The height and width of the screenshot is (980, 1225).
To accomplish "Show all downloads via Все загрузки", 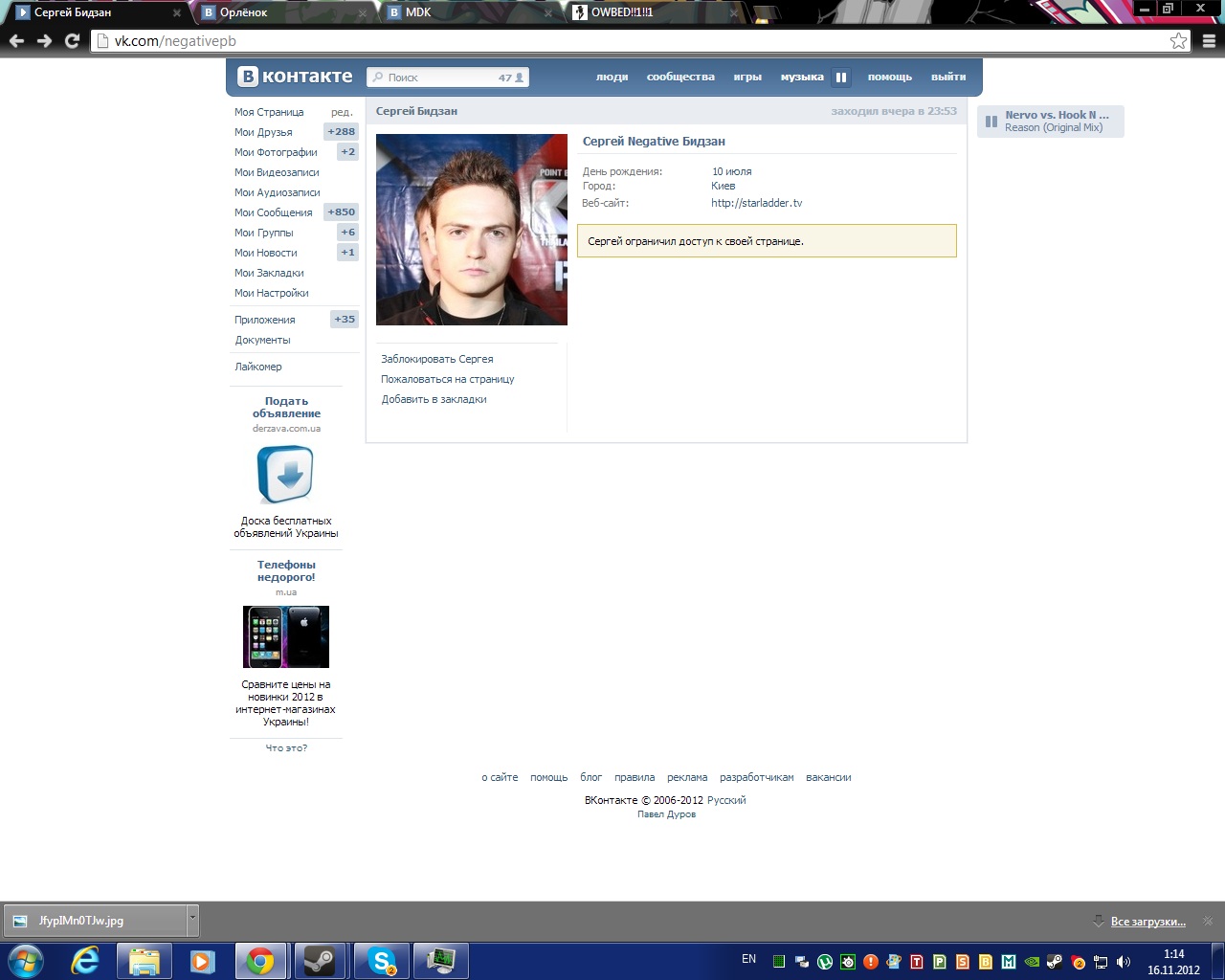I will [x=1147, y=922].
